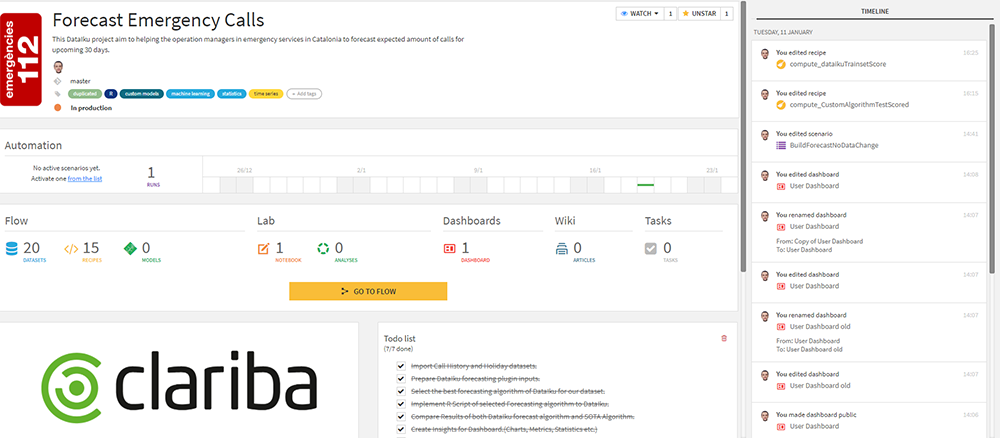This screenshot has height=438, width=1000.
Task: Open the red dashboard icon
Action: pos(450,249)
